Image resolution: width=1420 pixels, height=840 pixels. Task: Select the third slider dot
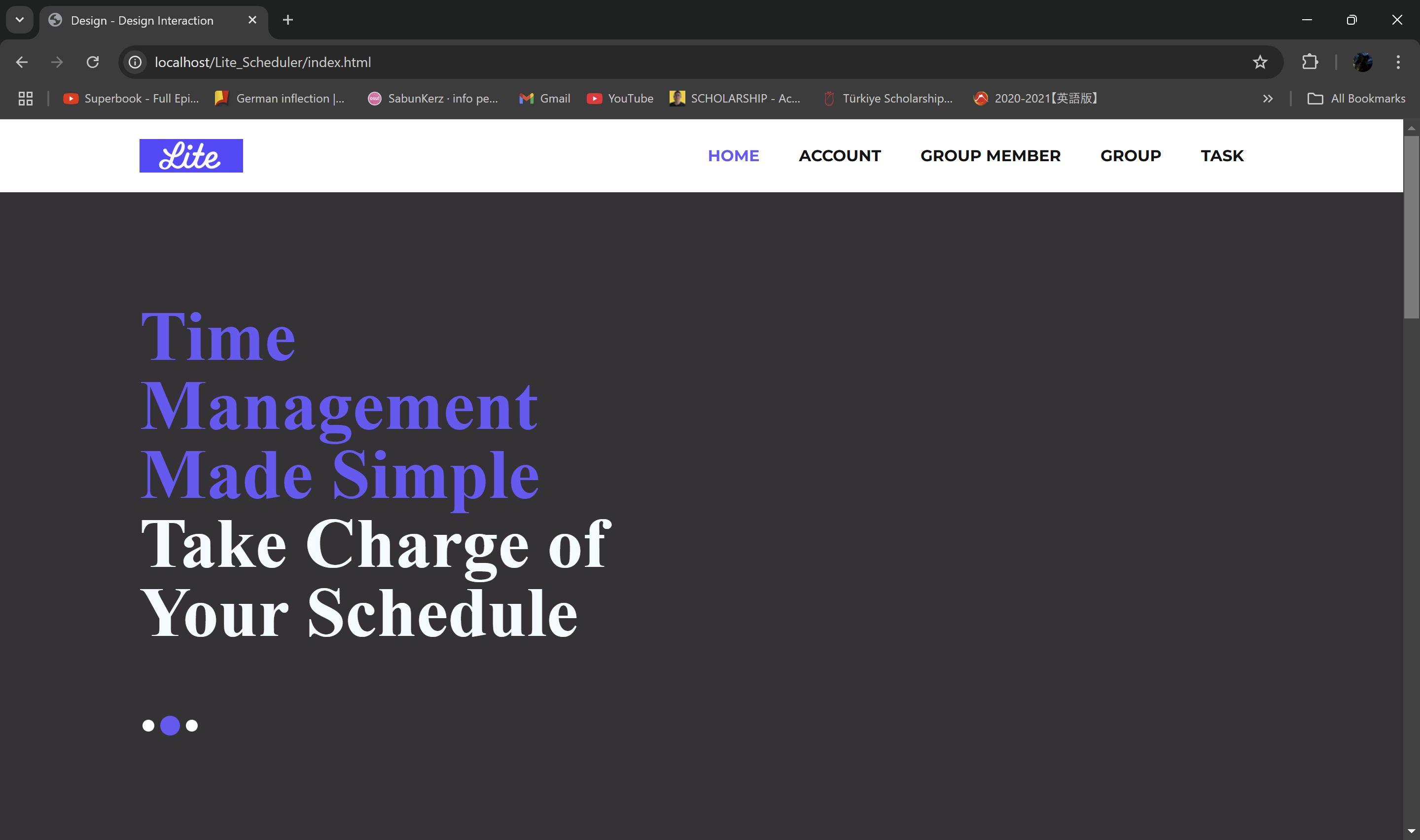coord(192,726)
